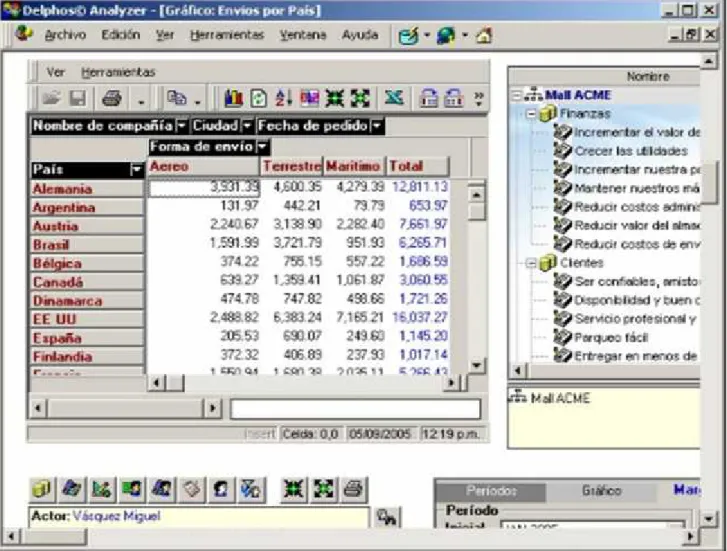727x551 pixels.
Task: Open the Ventana menu
Action: pyautogui.click(x=303, y=35)
